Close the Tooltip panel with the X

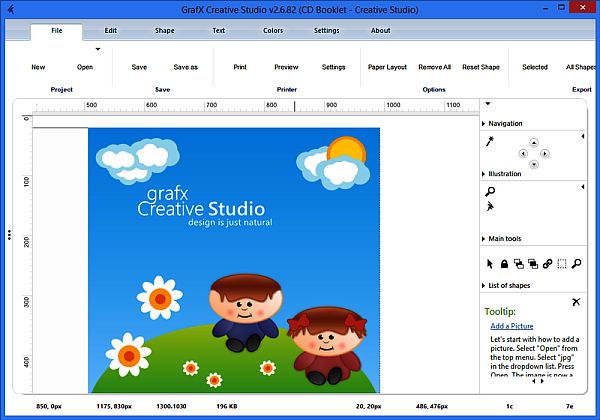coord(576,302)
